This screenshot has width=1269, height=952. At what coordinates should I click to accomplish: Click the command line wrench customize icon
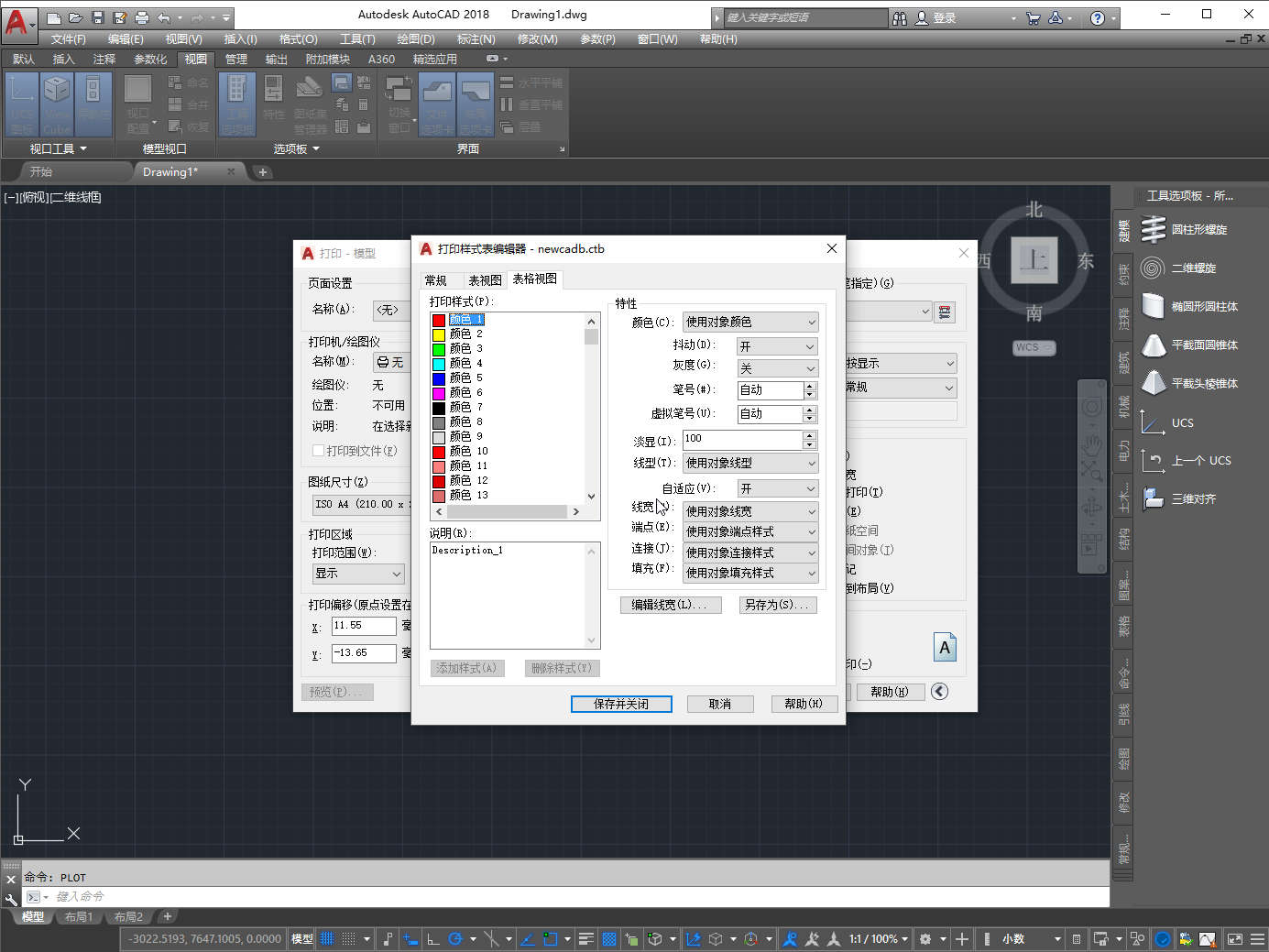(11, 899)
